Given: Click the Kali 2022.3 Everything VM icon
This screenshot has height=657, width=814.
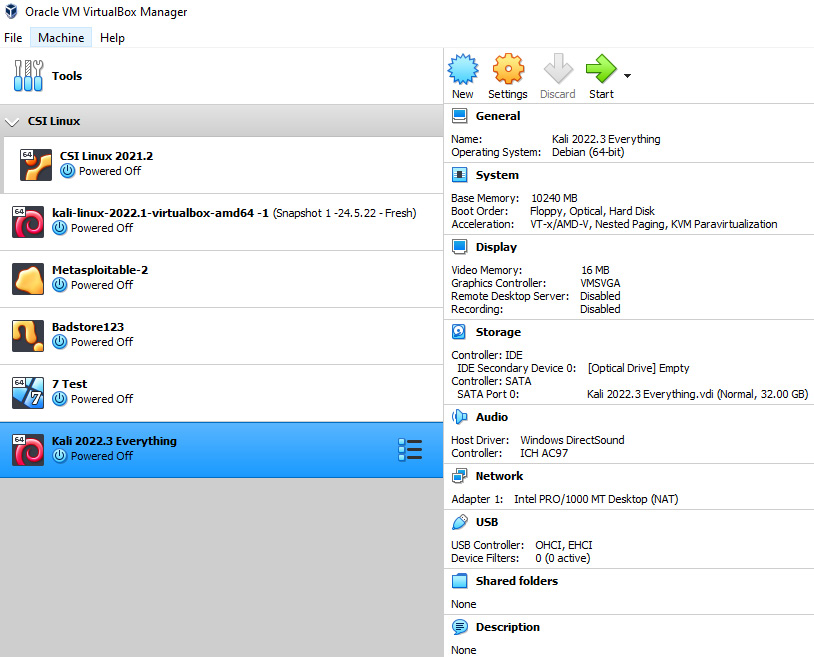Looking at the screenshot, I should pyautogui.click(x=28, y=450).
